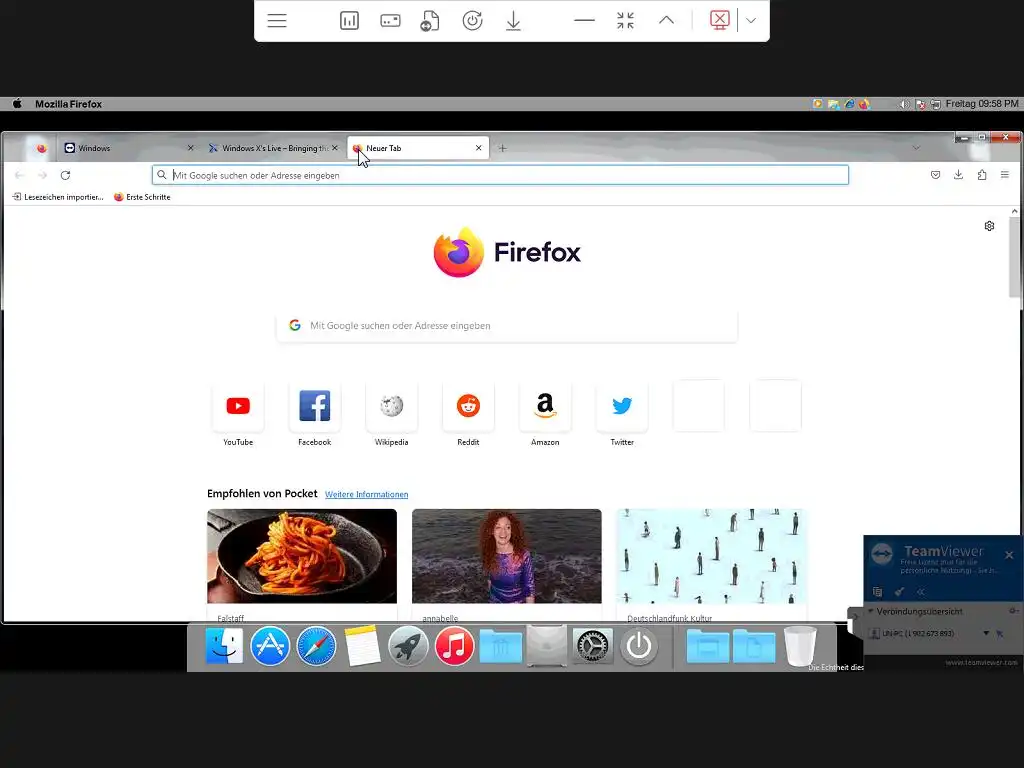Go back with the left arrow button

coord(19,175)
